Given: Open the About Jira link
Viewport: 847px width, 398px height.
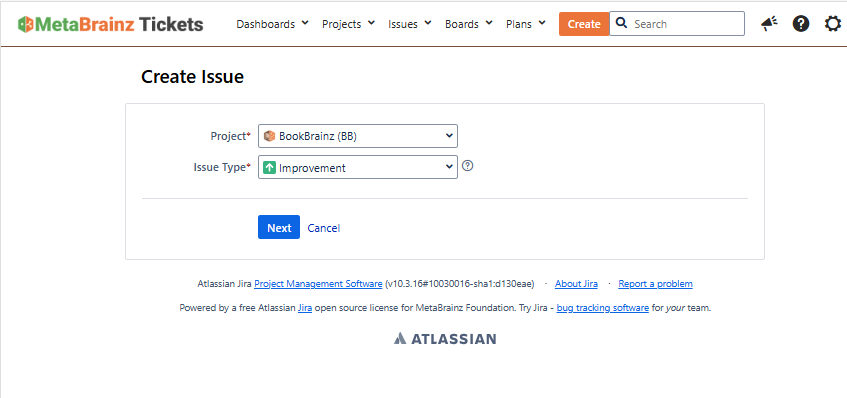Looking at the screenshot, I should (x=576, y=284).
